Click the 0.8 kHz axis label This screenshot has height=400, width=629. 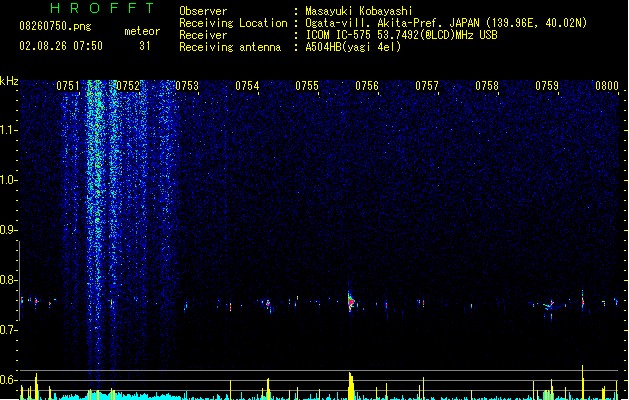(8, 280)
